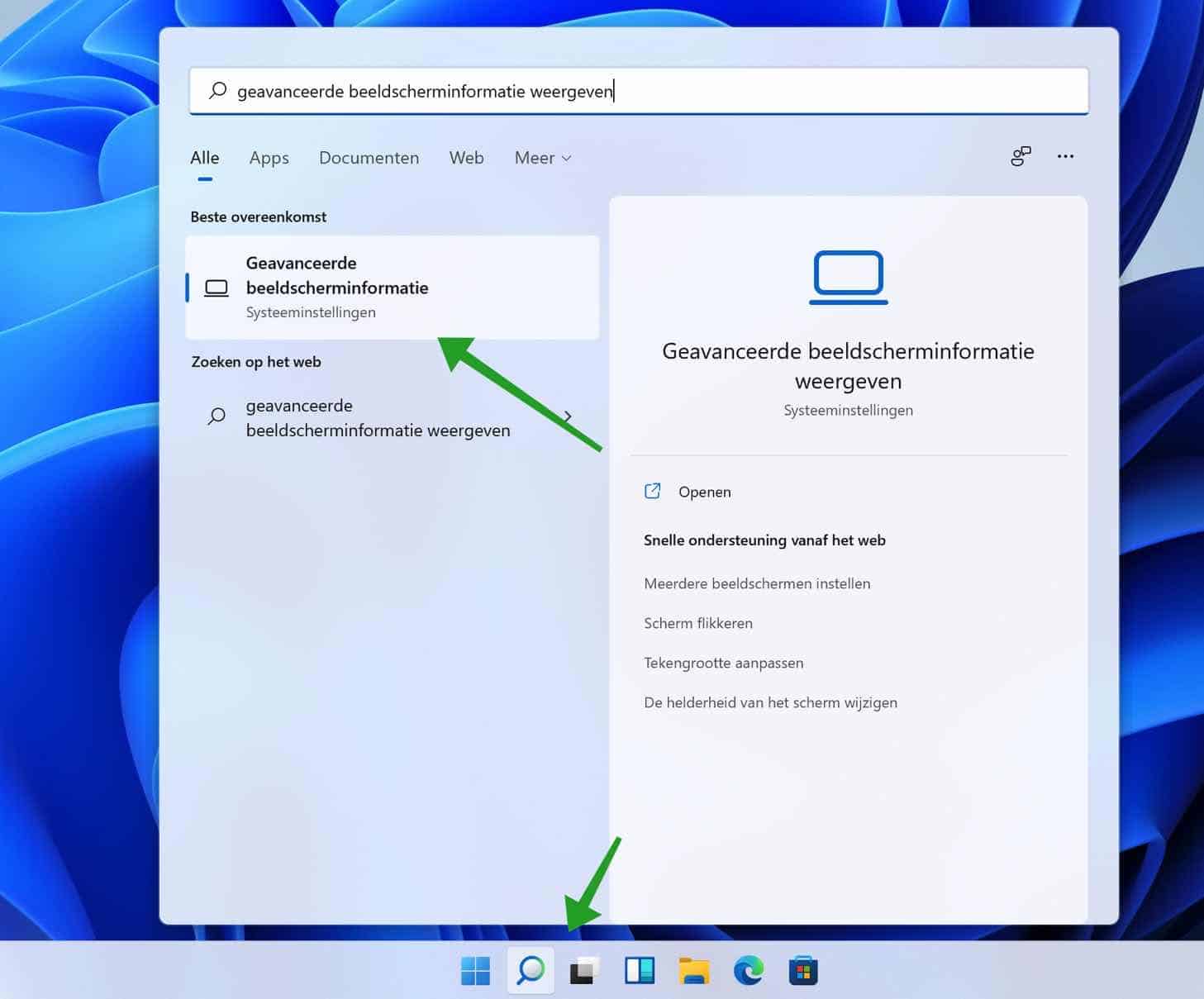Open Microsoft Edge from the taskbar
Image resolution: width=1204 pixels, height=999 pixels.
(x=749, y=971)
